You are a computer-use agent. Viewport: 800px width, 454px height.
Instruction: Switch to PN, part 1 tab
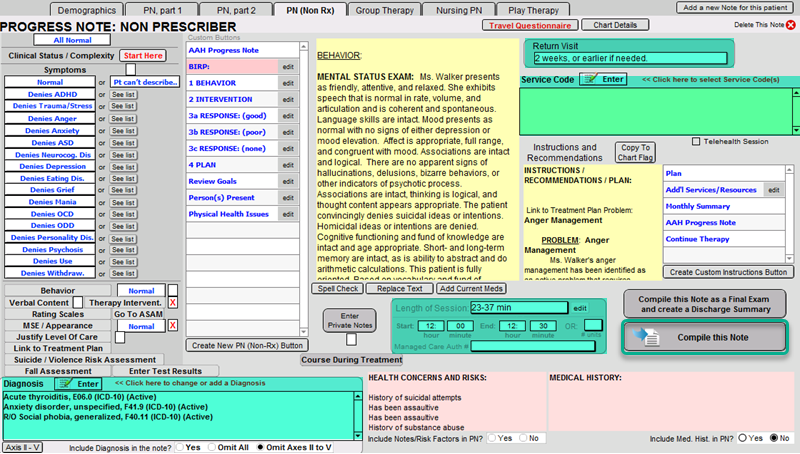click(x=162, y=10)
